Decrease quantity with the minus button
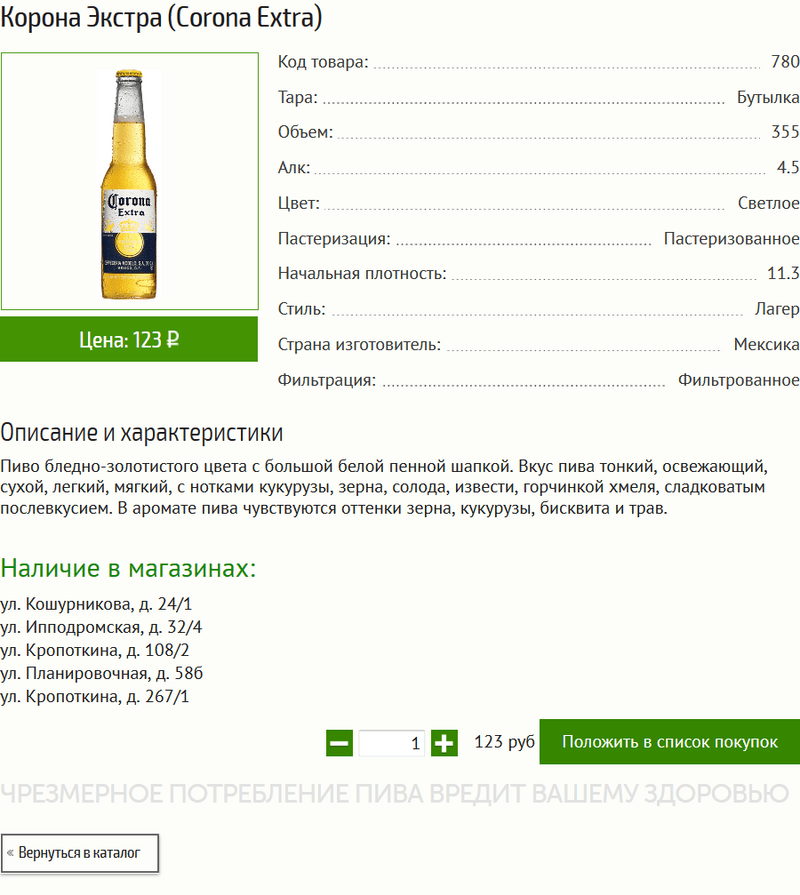 tap(340, 743)
